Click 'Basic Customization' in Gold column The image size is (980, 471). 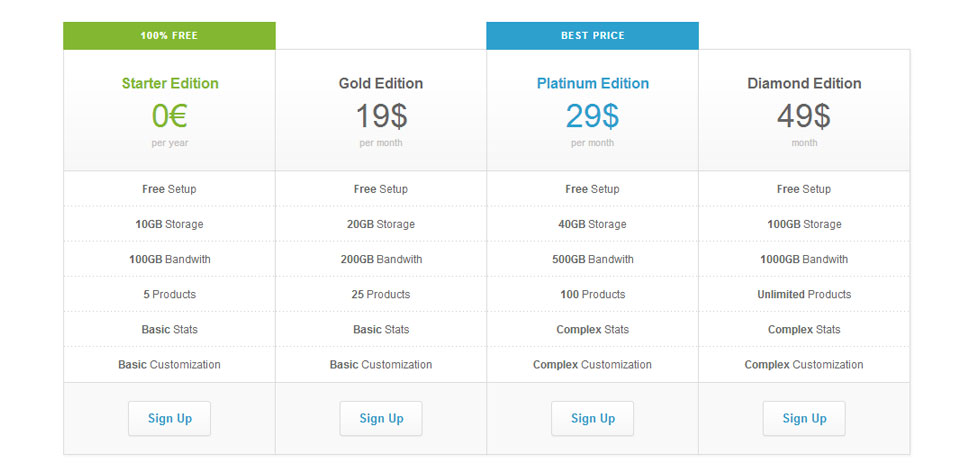coord(381,364)
